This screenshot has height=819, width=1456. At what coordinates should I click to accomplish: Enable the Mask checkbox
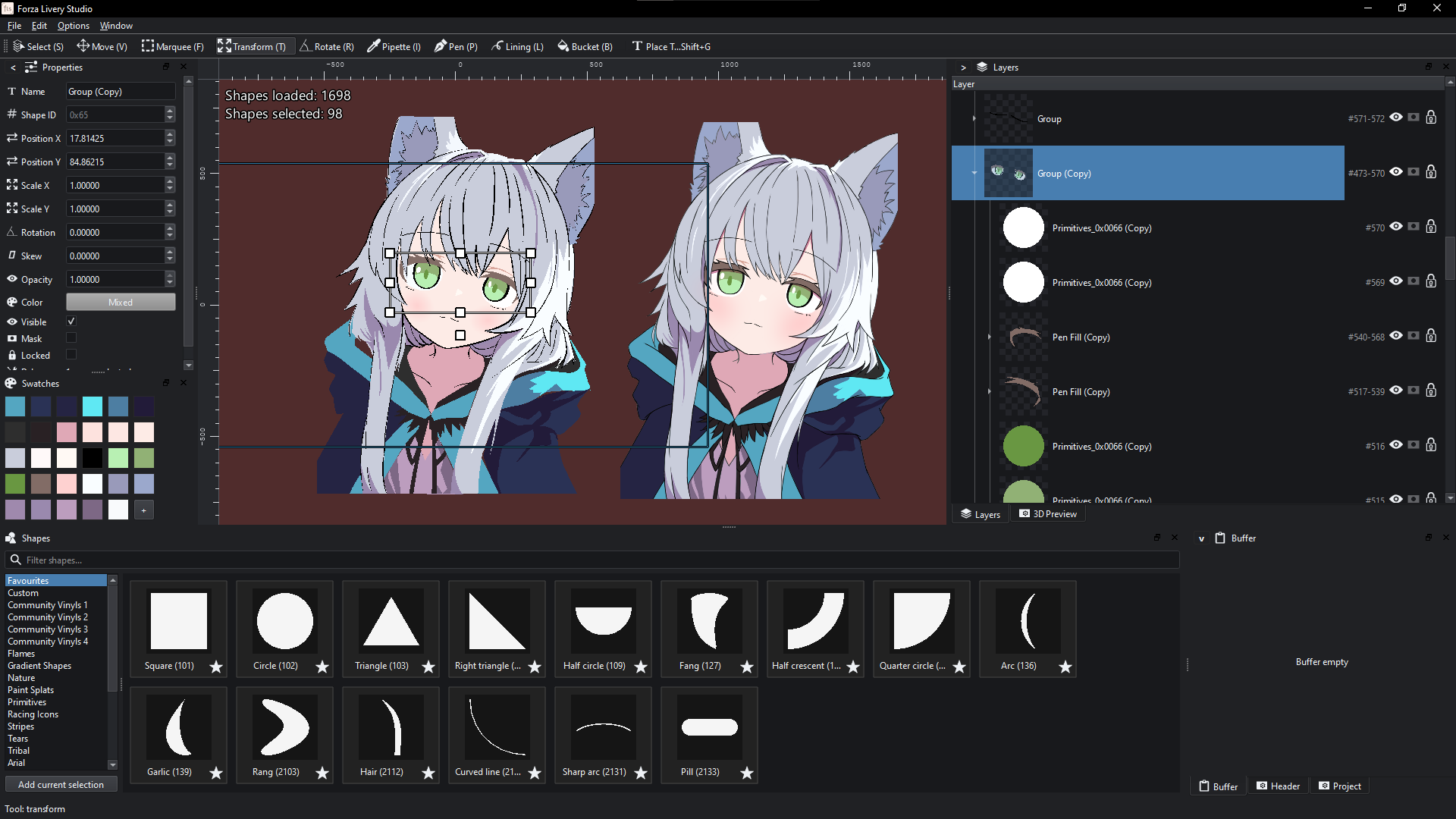pos(71,338)
